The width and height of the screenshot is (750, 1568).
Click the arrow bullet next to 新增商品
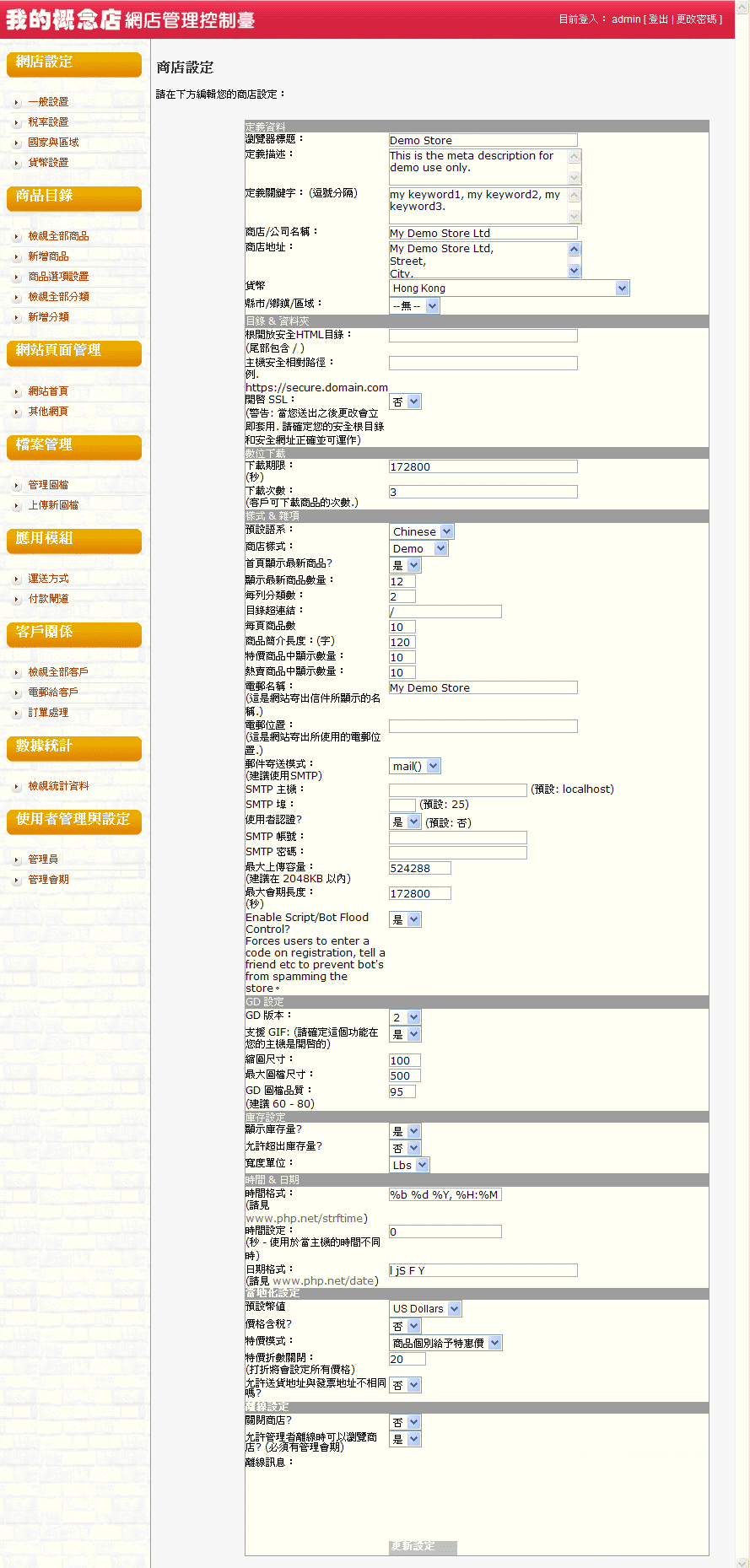click(x=17, y=256)
